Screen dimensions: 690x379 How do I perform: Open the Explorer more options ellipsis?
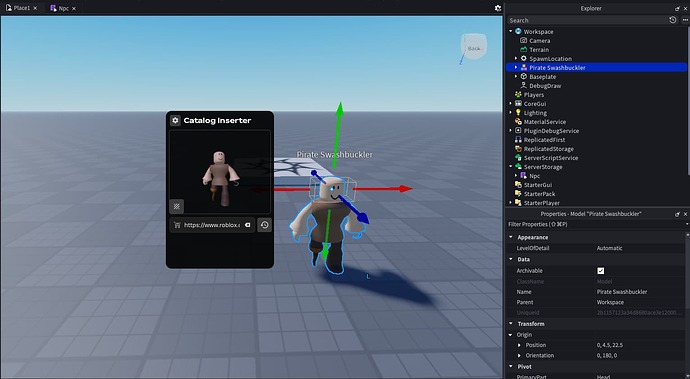pyautogui.click(x=685, y=20)
